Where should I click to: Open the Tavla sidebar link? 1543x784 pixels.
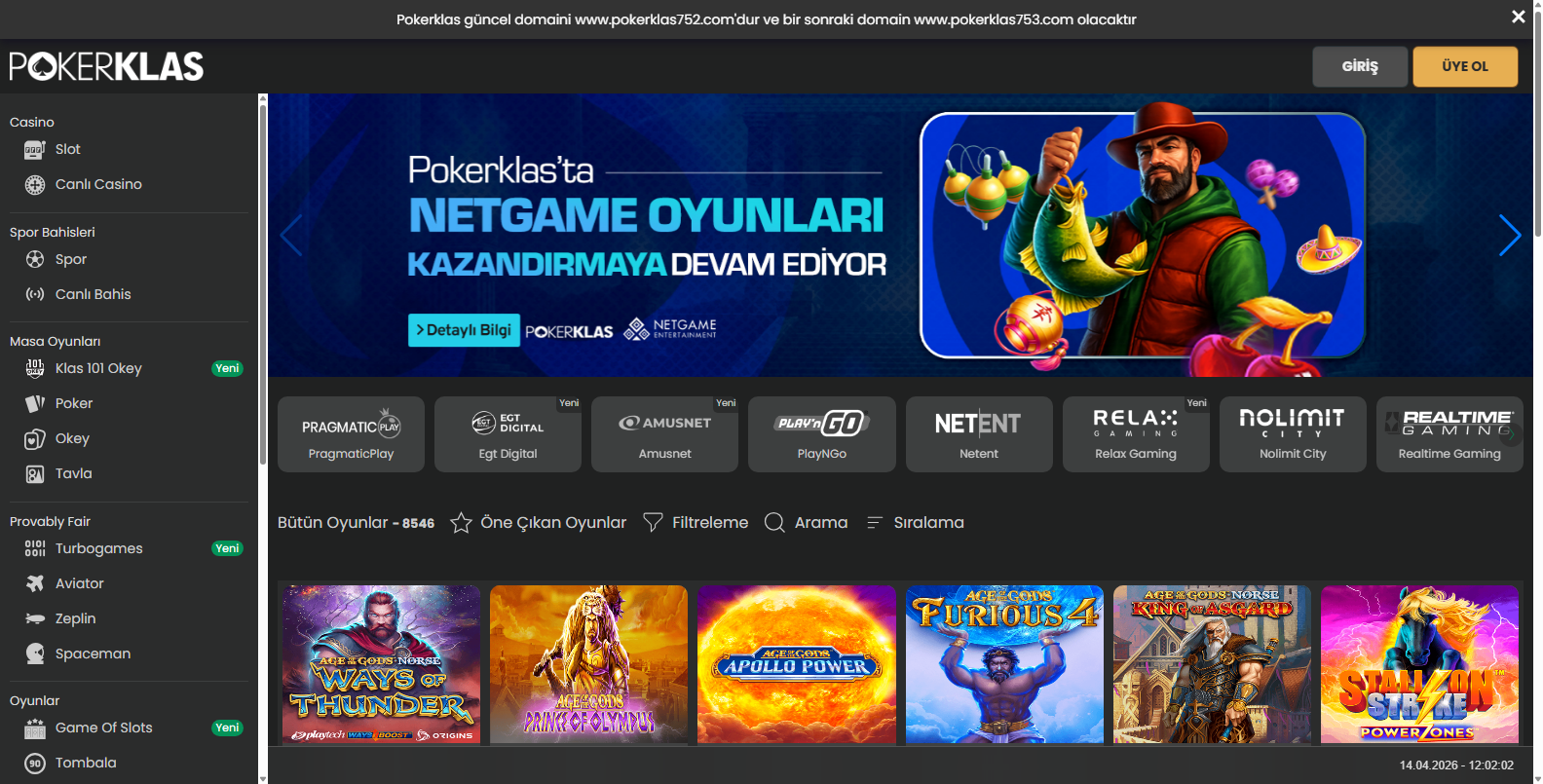[74, 473]
